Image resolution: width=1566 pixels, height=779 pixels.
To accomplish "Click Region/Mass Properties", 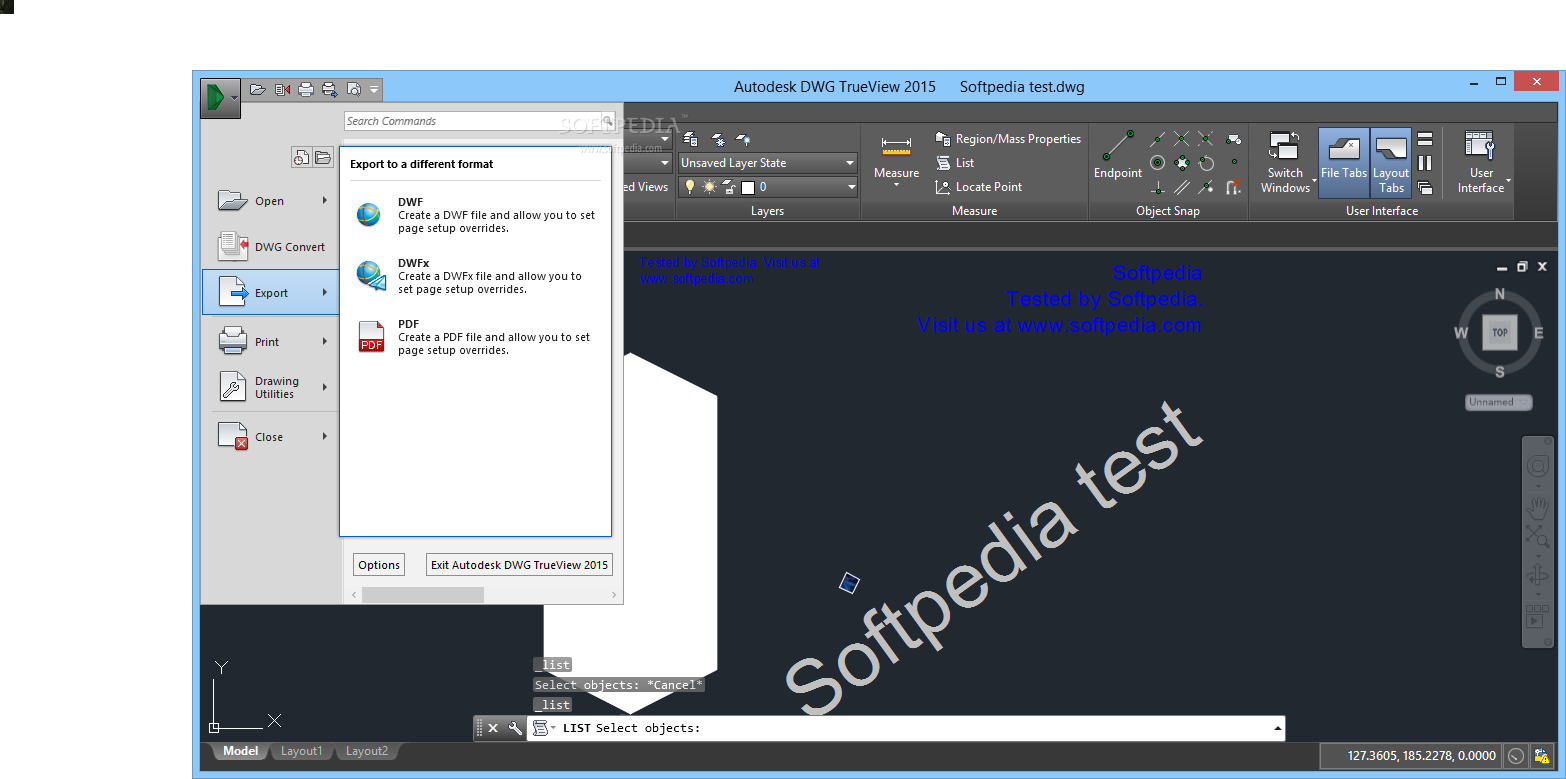I will 1008,139.
